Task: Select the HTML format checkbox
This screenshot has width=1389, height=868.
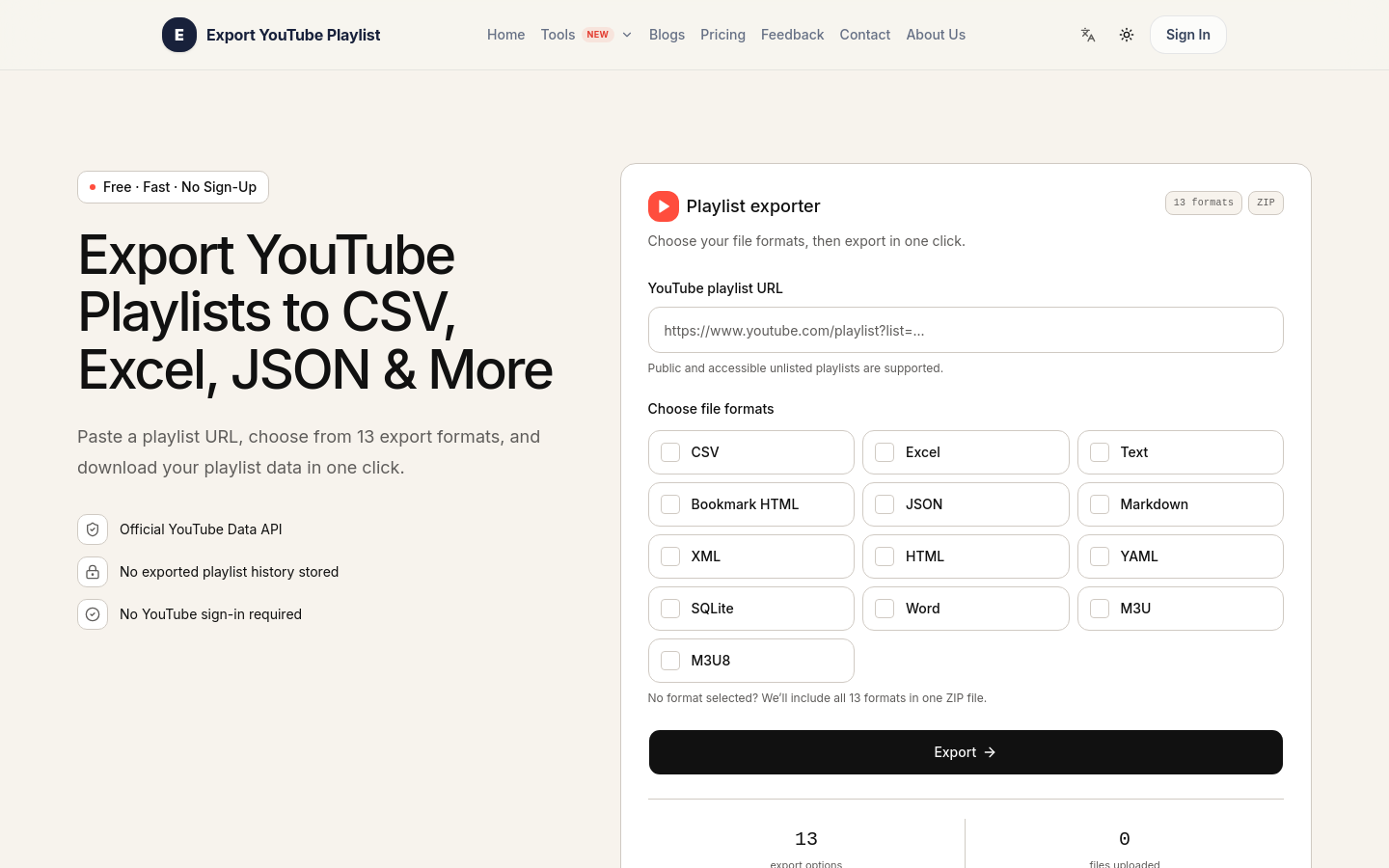Action: click(x=885, y=556)
